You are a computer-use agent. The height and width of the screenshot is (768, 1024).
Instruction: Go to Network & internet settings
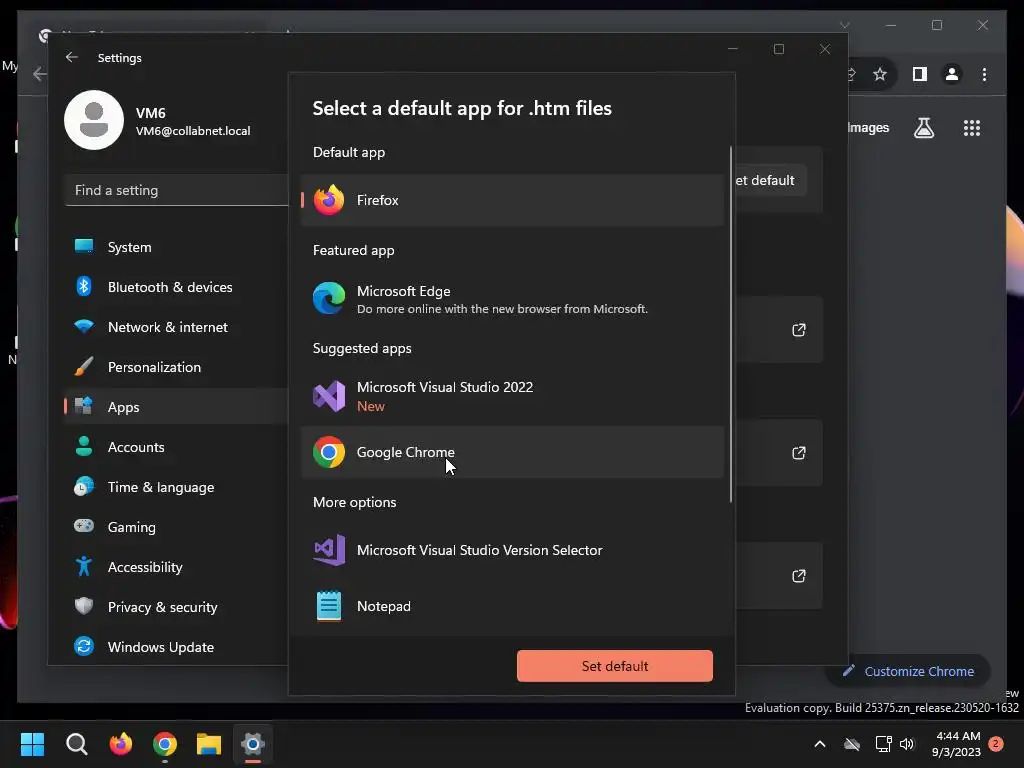click(176, 327)
